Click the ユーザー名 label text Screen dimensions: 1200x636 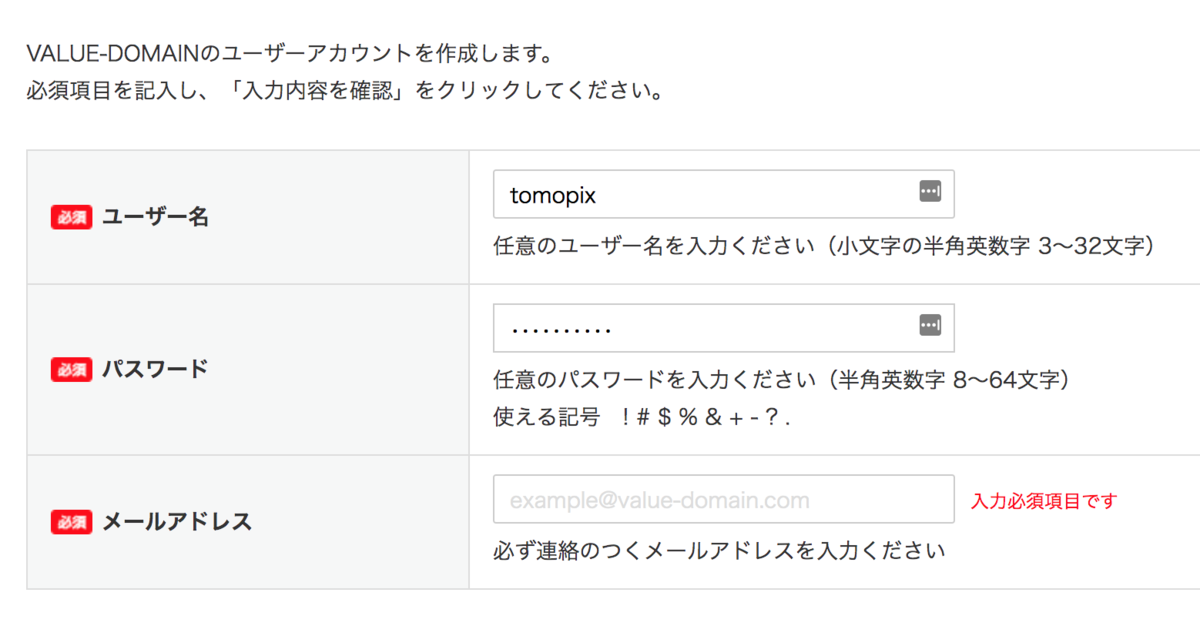155,217
